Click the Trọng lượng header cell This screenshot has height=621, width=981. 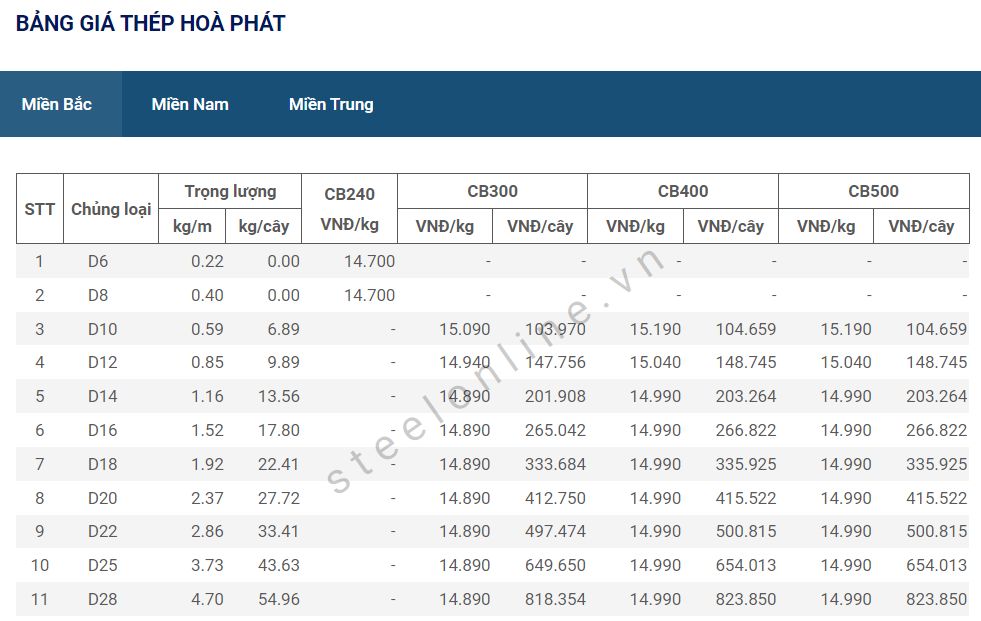click(x=230, y=191)
